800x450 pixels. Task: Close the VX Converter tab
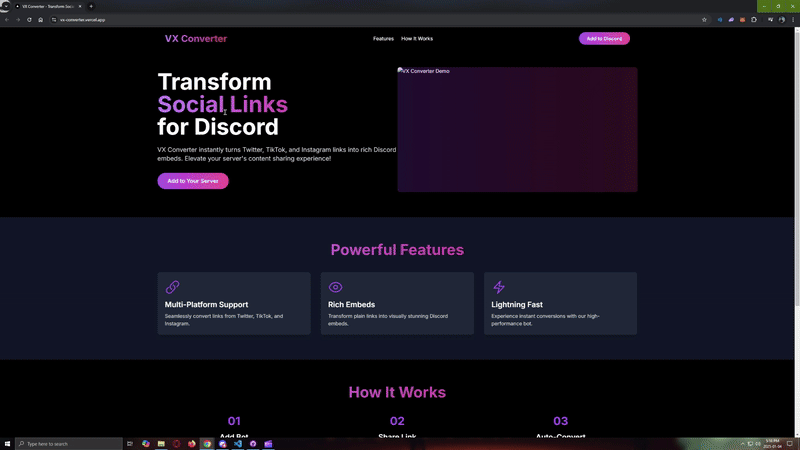(80, 6)
